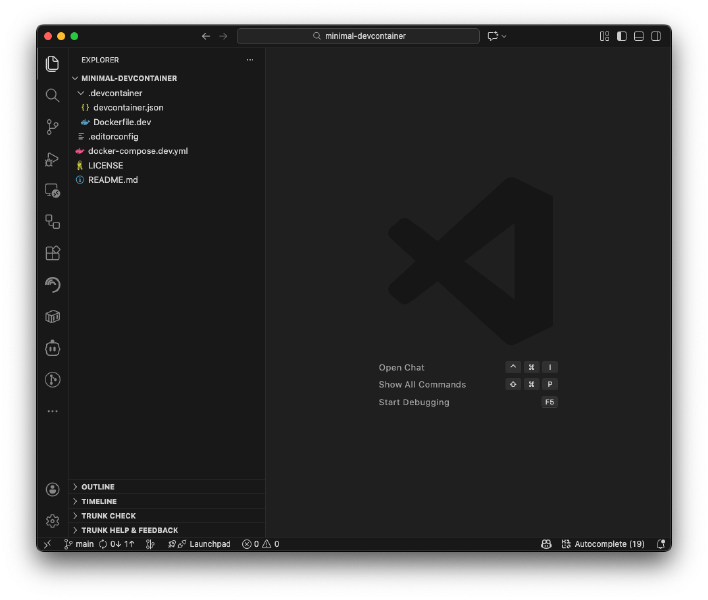
Task: Click the Show All Commands hint
Action: pyautogui.click(x=422, y=385)
